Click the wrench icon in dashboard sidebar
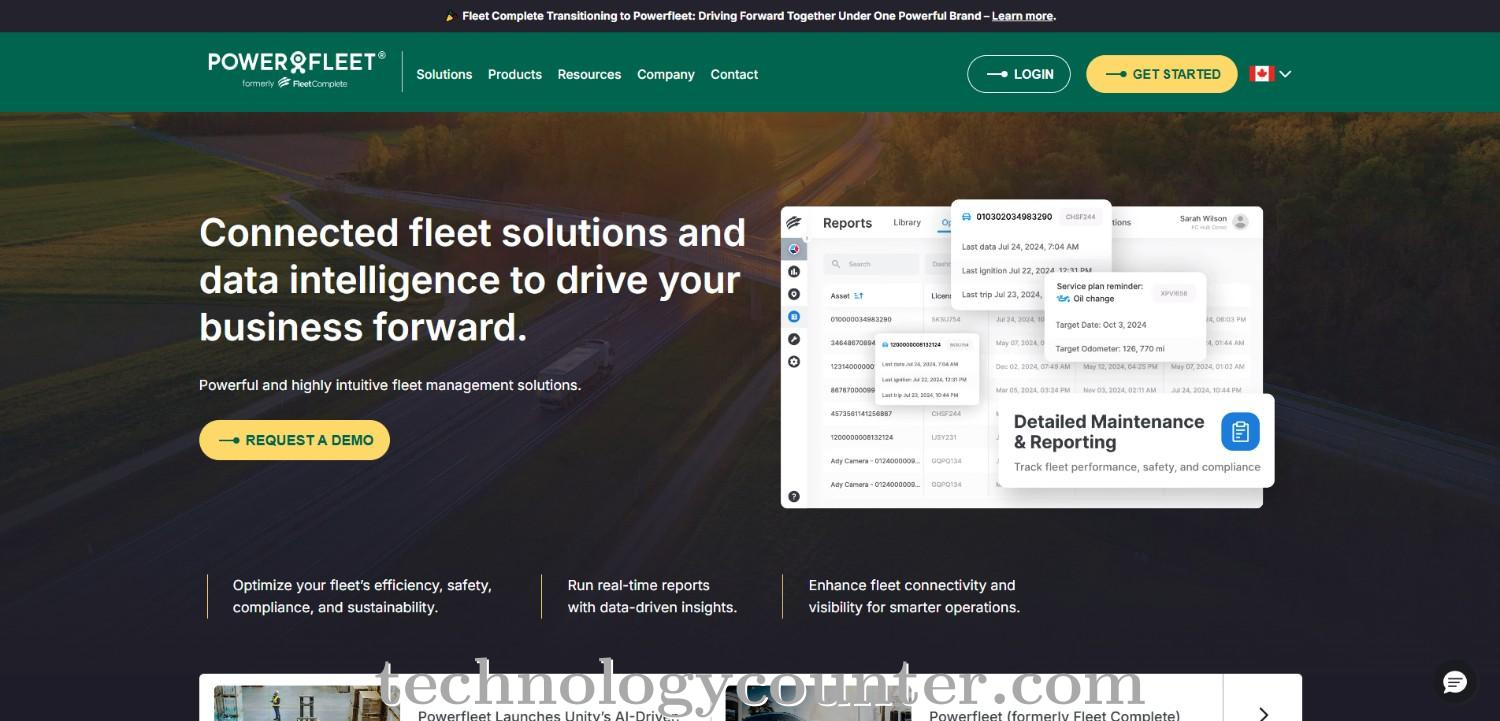The height and width of the screenshot is (721, 1500). click(x=794, y=339)
